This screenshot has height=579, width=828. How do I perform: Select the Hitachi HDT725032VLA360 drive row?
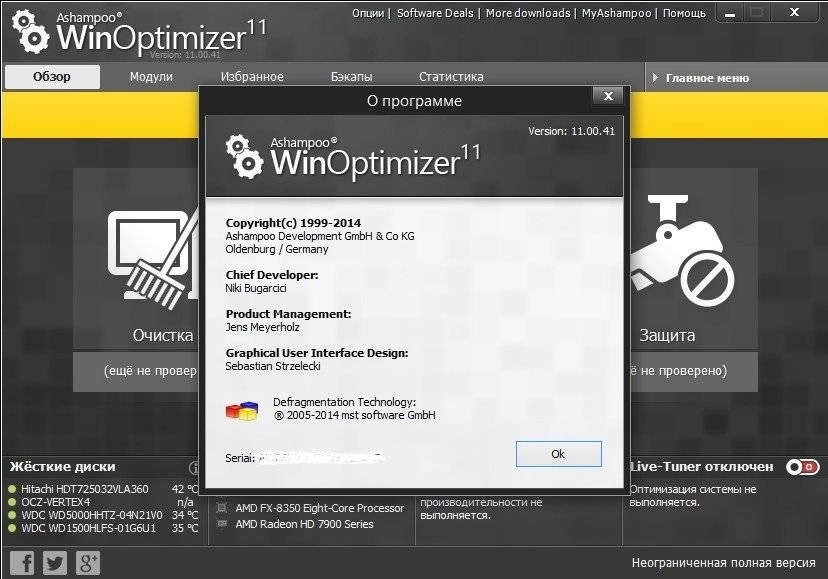click(104, 489)
